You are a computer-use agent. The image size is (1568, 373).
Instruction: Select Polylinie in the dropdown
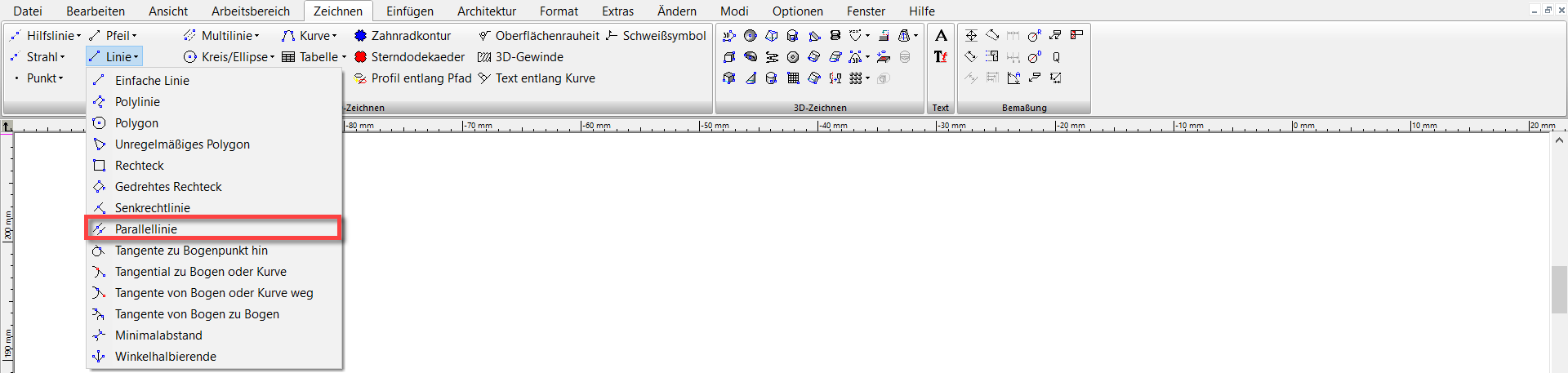[x=214, y=101]
